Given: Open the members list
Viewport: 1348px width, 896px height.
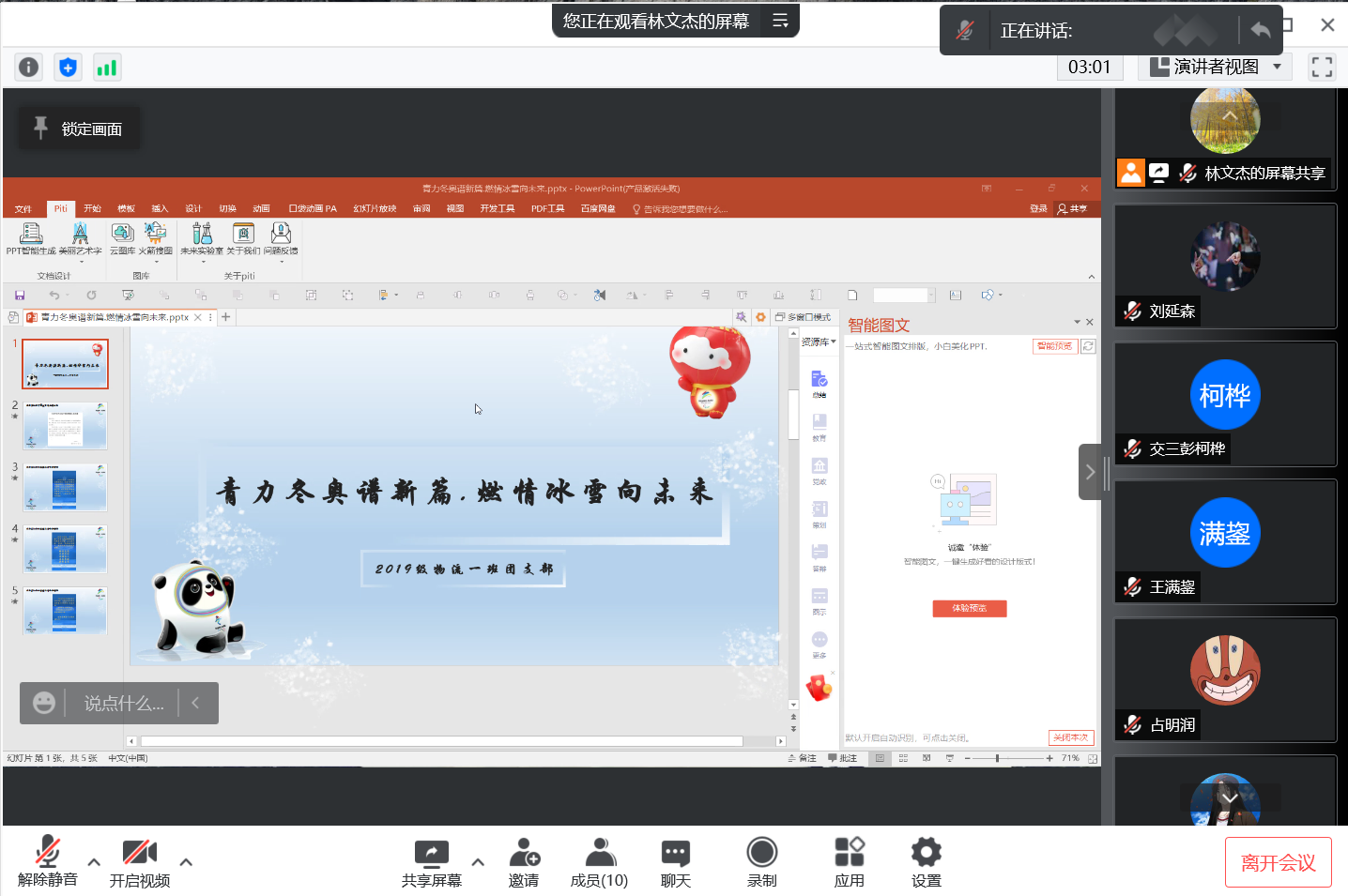Looking at the screenshot, I should tap(599, 862).
